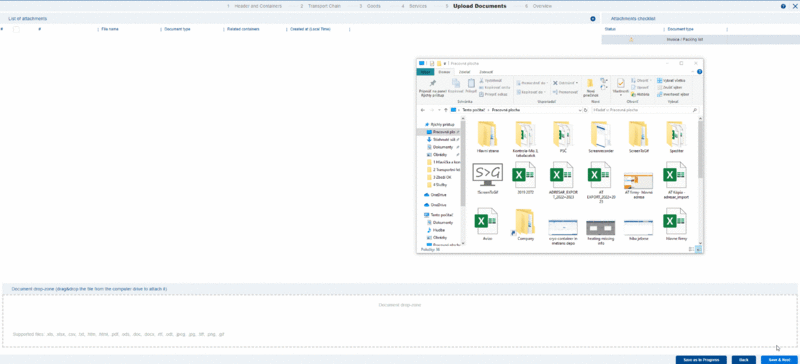The image size is (800, 364).
Task: Select Tento počítač in Explorer navigation pane
Action: (x=438, y=215)
